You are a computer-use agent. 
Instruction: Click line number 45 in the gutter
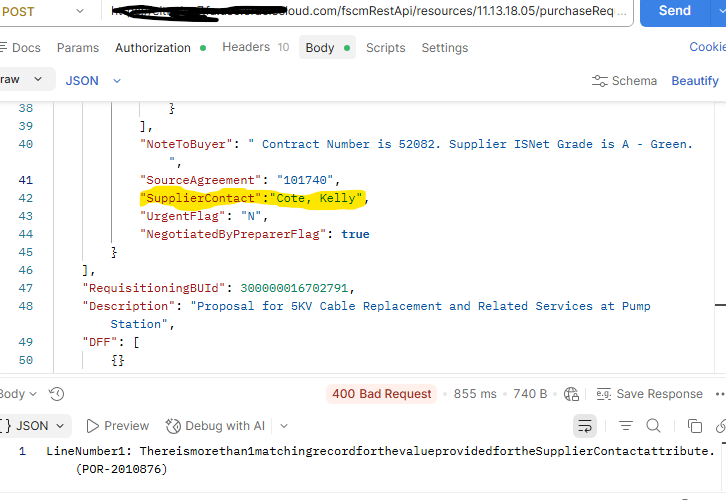pos(25,252)
